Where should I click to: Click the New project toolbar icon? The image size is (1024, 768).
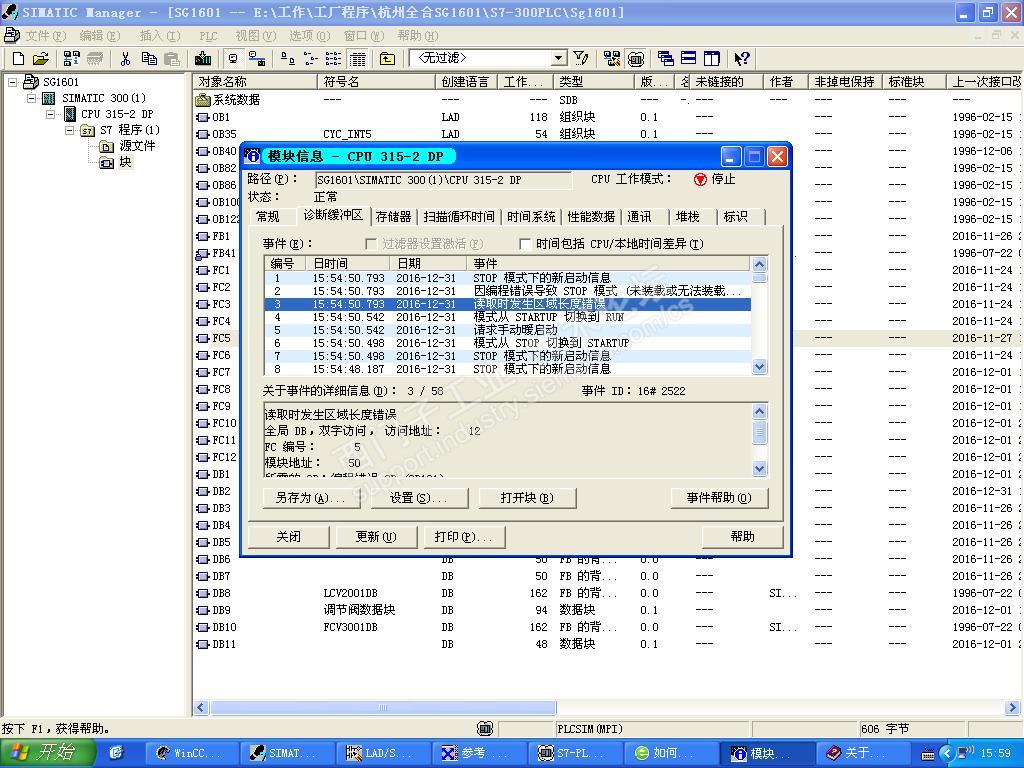pos(18,59)
